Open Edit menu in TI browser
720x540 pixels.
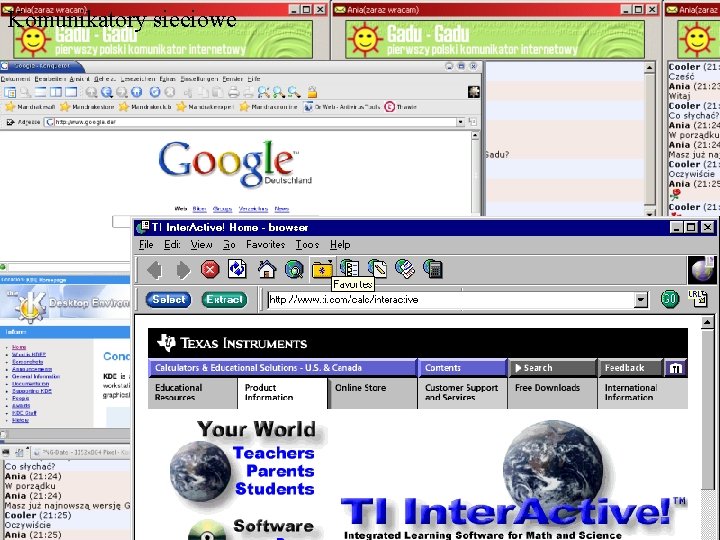click(172, 245)
